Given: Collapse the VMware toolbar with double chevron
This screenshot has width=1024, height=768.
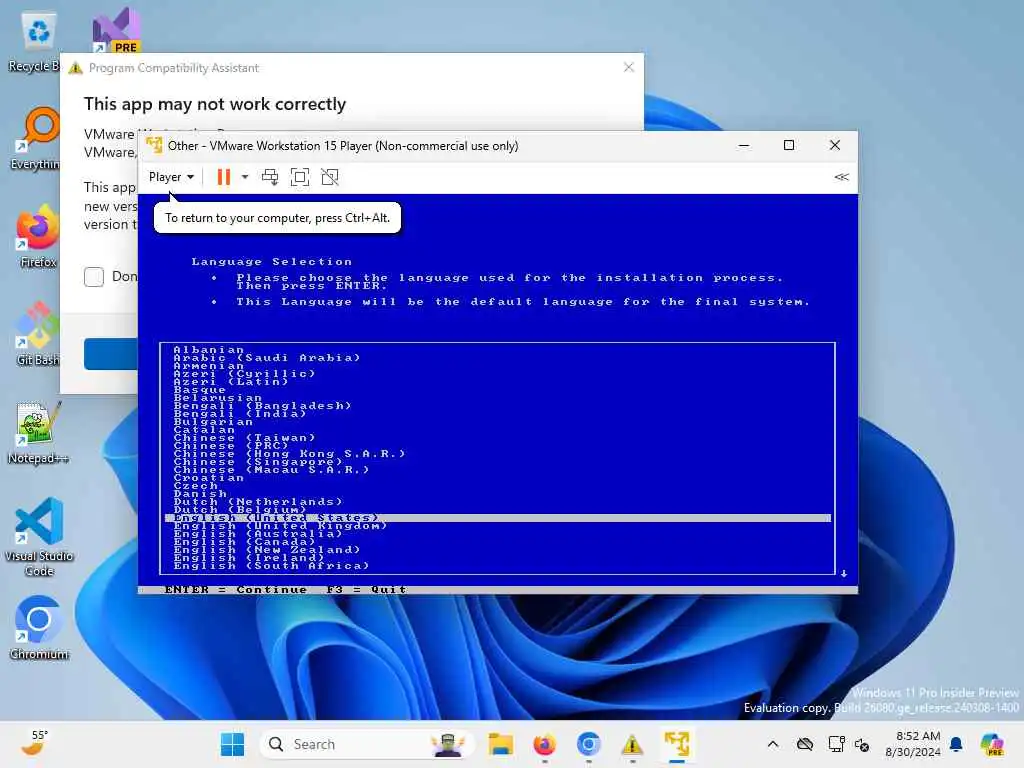Looking at the screenshot, I should [x=841, y=177].
